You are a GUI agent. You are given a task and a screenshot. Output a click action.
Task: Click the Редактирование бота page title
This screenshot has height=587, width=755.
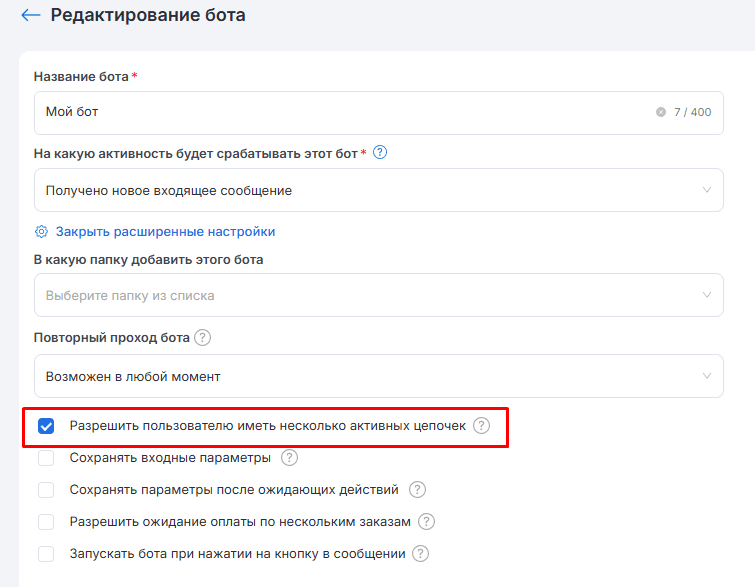tap(148, 15)
